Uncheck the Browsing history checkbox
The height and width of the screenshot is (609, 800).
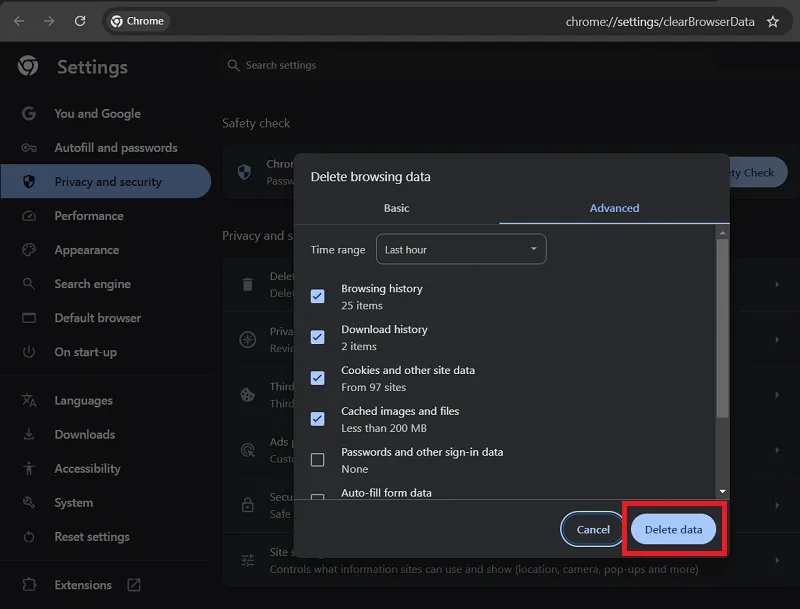(317, 296)
